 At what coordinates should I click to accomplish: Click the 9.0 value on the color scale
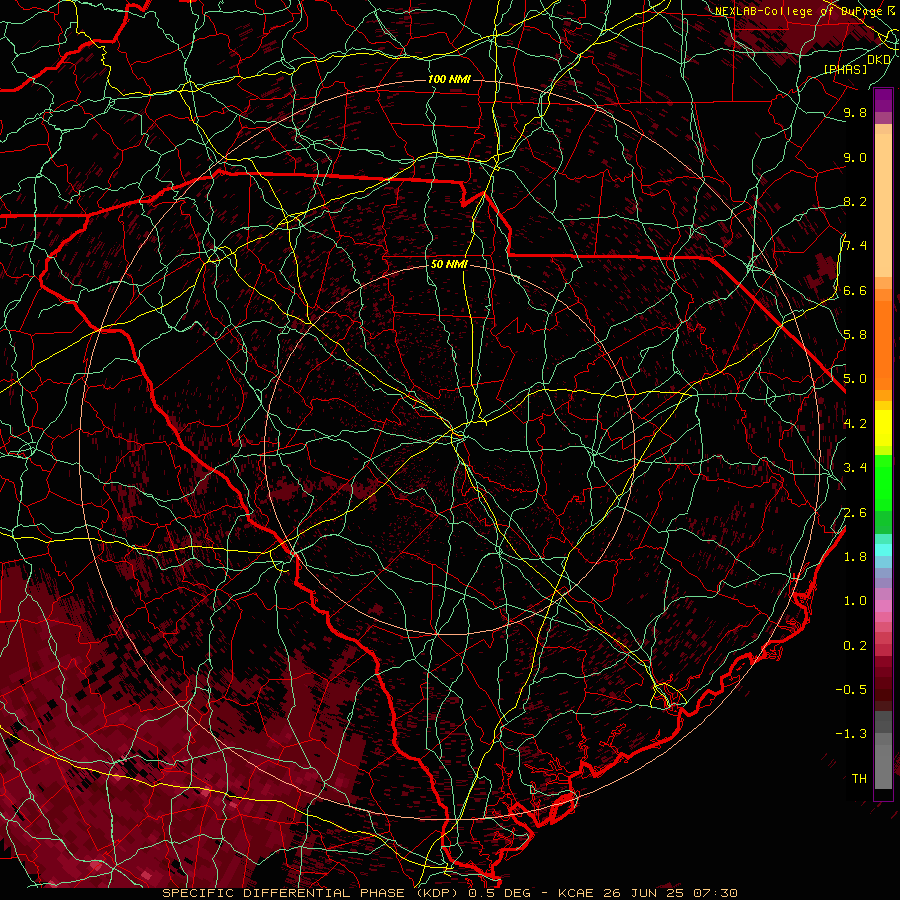click(x=855, y=157)
